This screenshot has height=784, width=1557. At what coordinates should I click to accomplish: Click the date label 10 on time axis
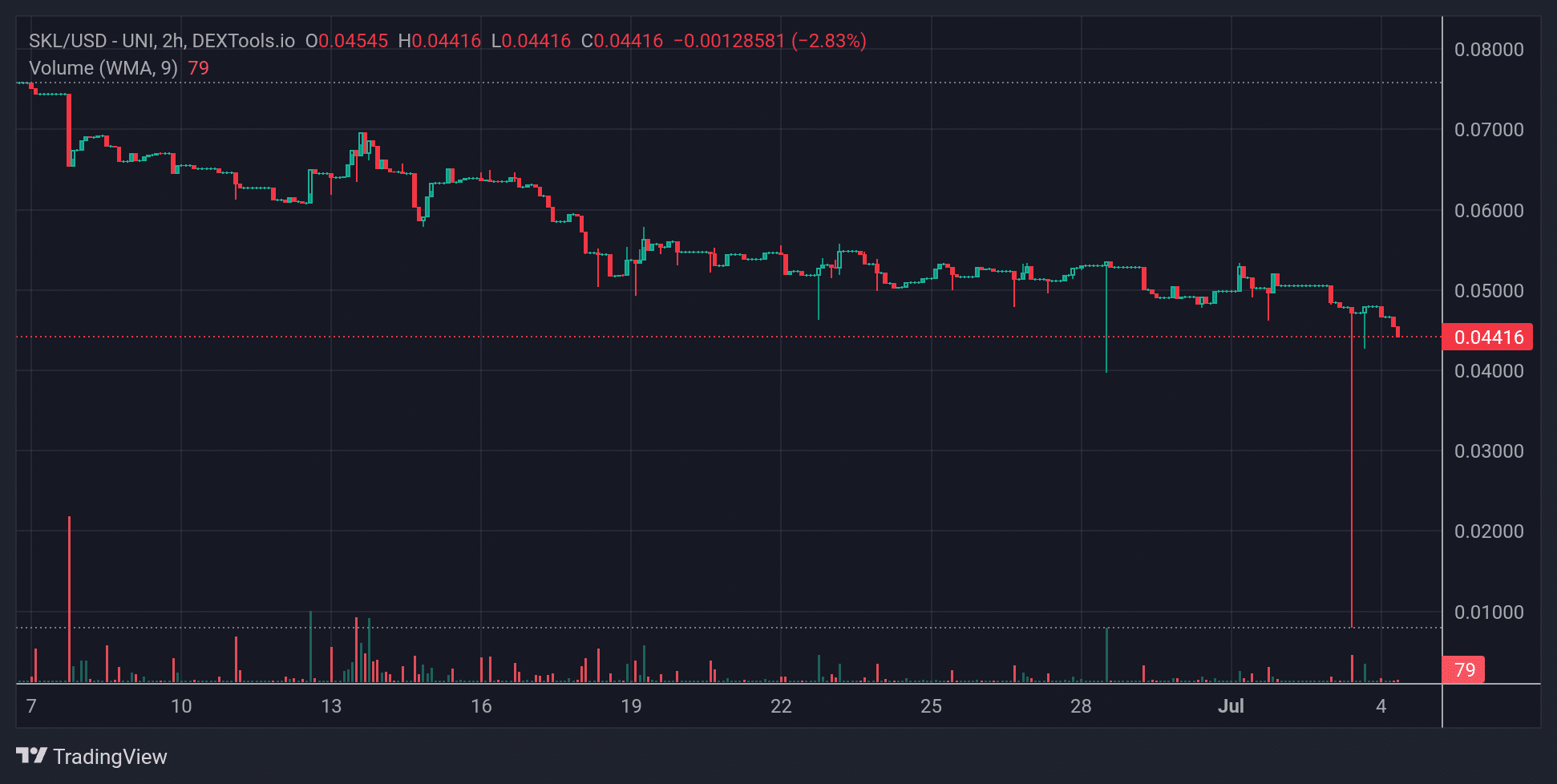point(181,706)
